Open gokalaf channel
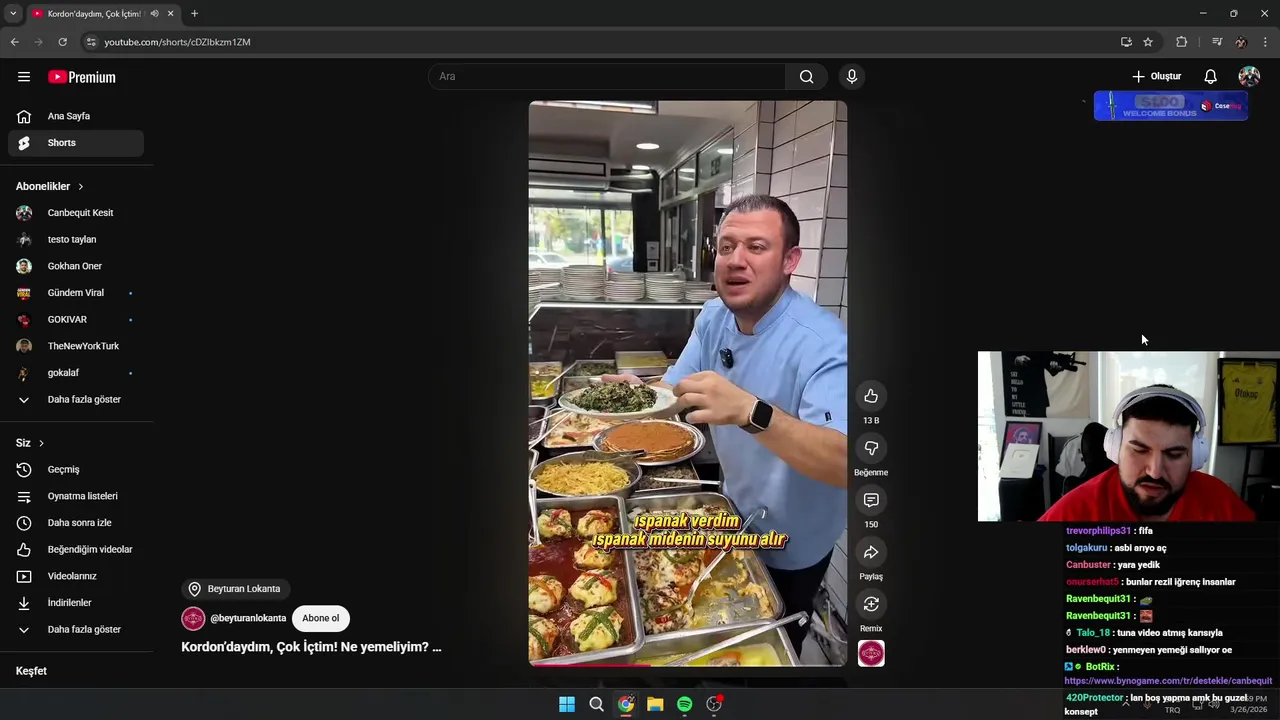Screen dimensions: 1280x720 point(76,373)
